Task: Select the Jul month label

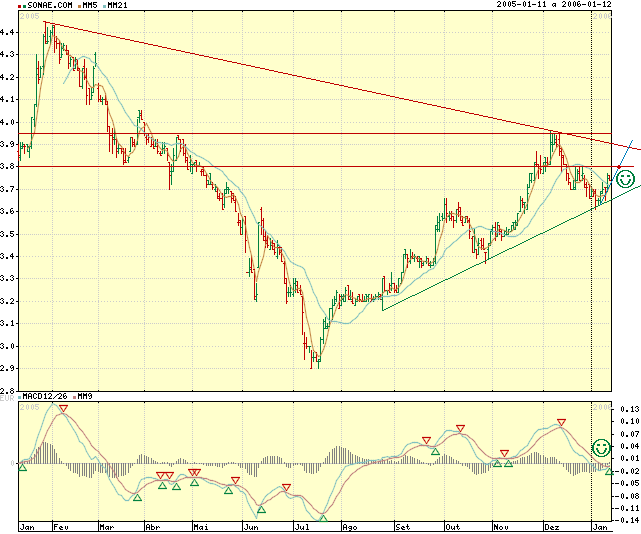Action: (x=302, y=527)
